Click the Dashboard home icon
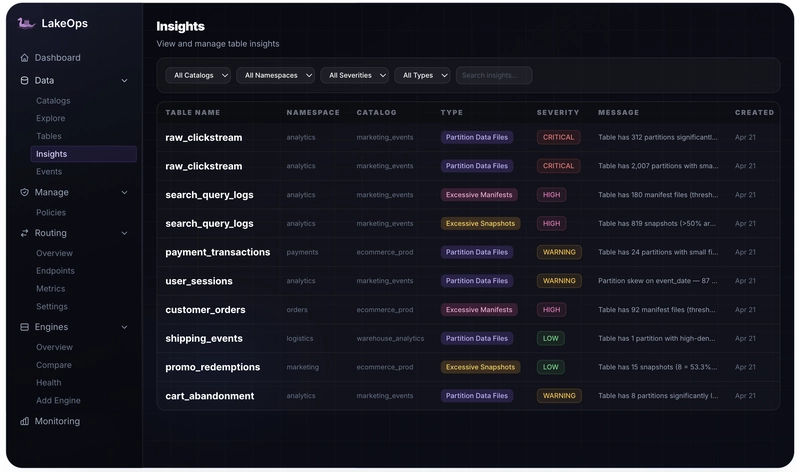 click(24, 58)
